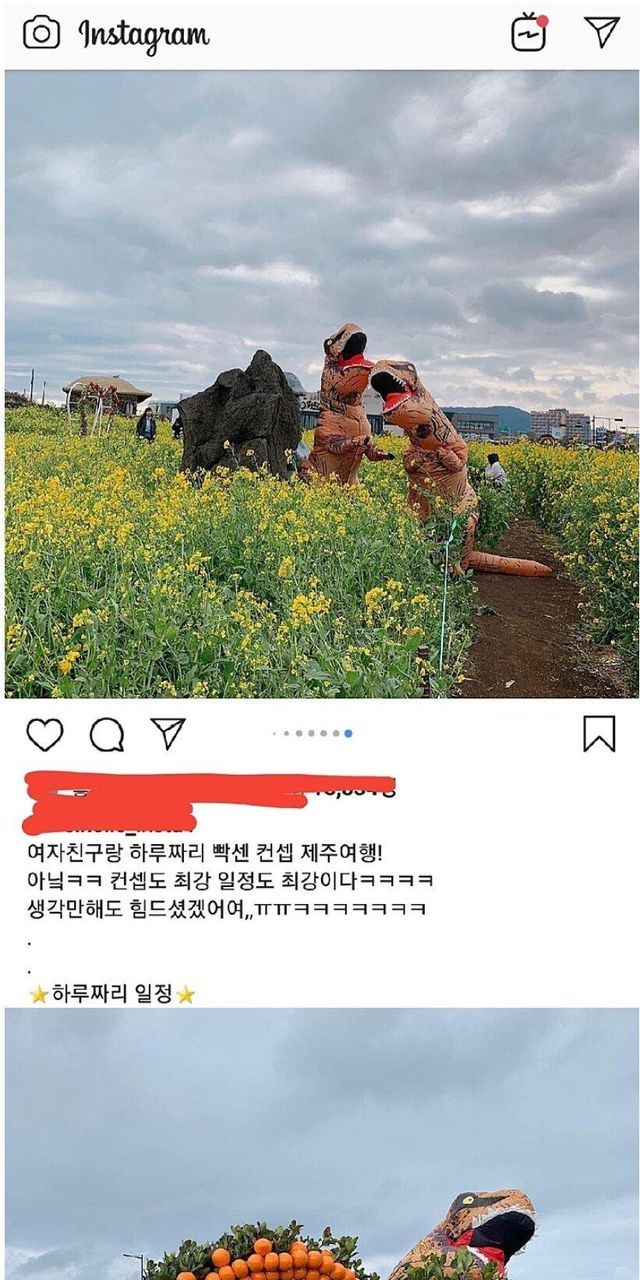Open direct messages paper plane at top
The image size is (640, 1280).
(601, 32)
